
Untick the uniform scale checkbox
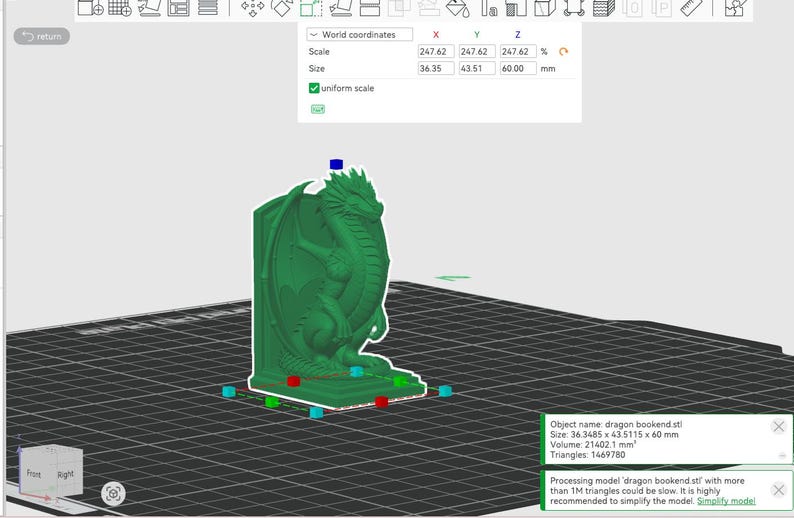click(x=314, y=88)
